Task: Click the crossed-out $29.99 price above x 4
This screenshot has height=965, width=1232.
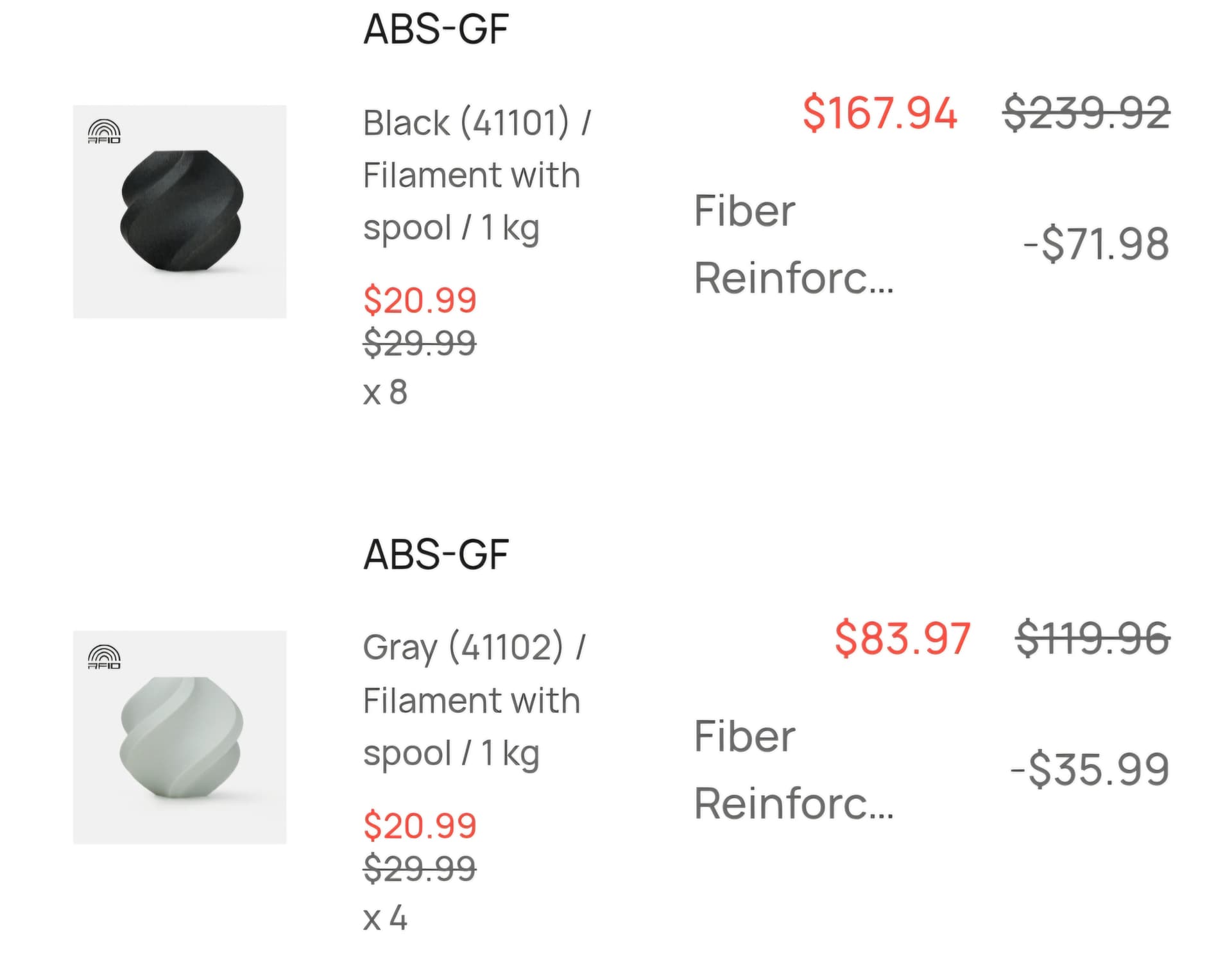Action: pos(420,869)
